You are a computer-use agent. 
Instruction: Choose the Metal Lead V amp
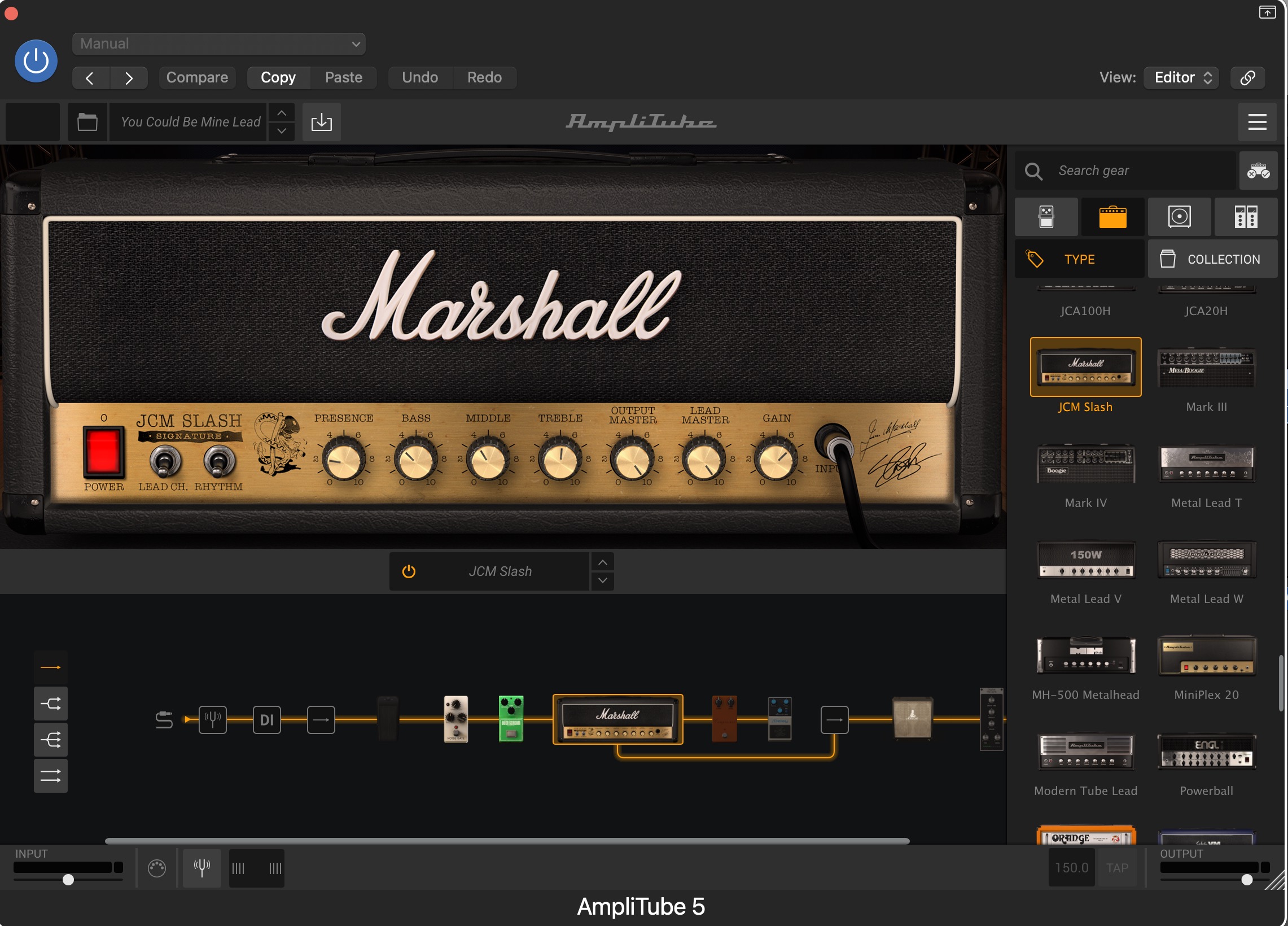[x=1085, y=559]
